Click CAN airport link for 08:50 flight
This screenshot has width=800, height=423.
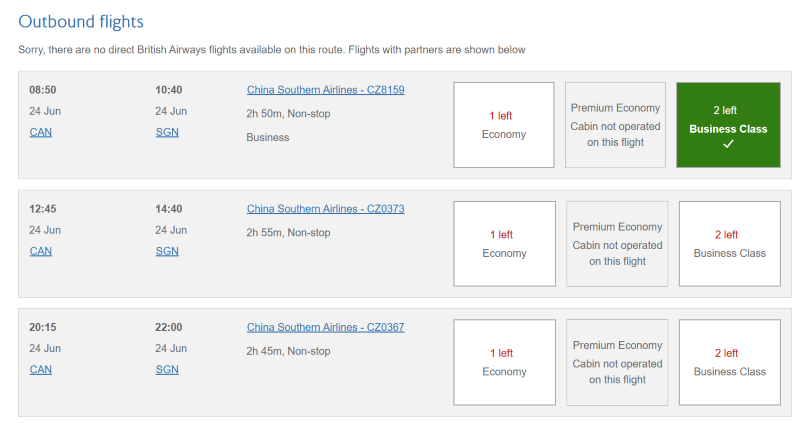pyautogui.click(x=41, y=132)
